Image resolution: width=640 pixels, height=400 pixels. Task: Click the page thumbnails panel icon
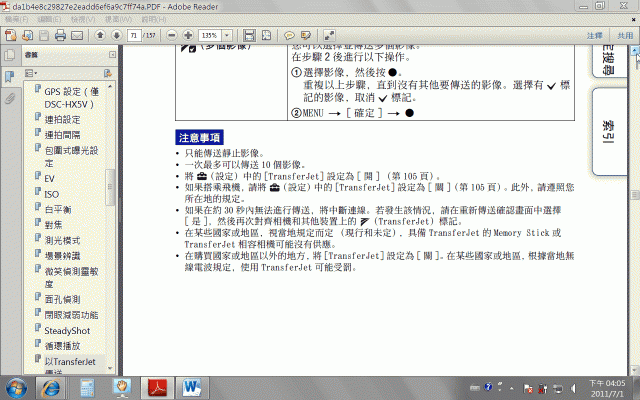coord(9,55)
